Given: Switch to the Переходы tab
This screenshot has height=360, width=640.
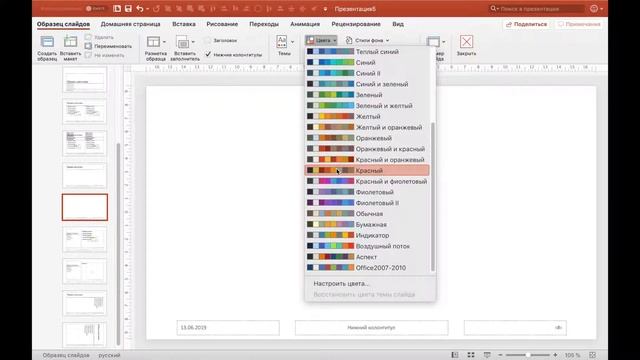Looking at the screenshot, I should pyautogui.click(x=264, y=24).
